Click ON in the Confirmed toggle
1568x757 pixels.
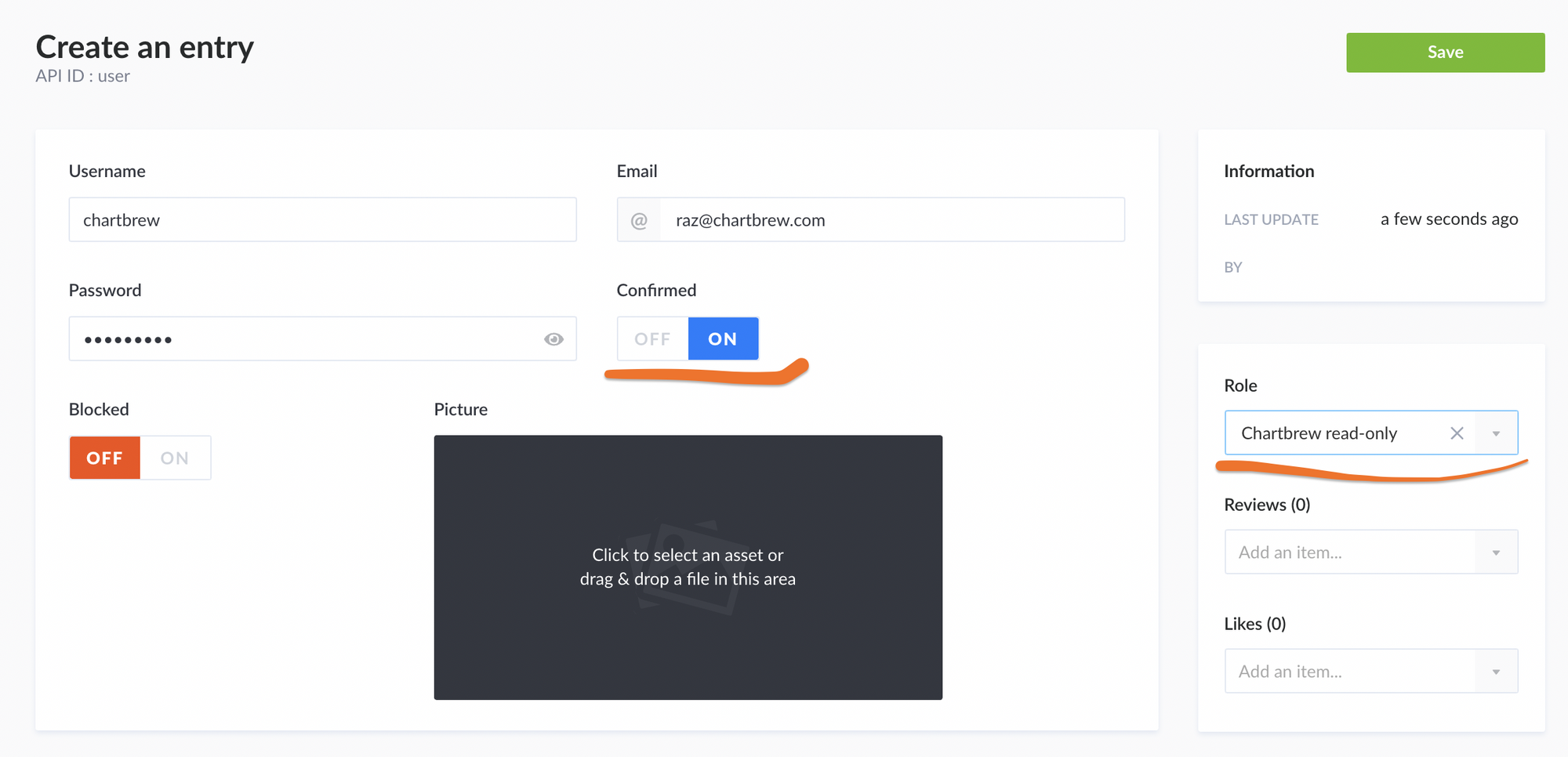pyautogui.click(x=722, y=338)
